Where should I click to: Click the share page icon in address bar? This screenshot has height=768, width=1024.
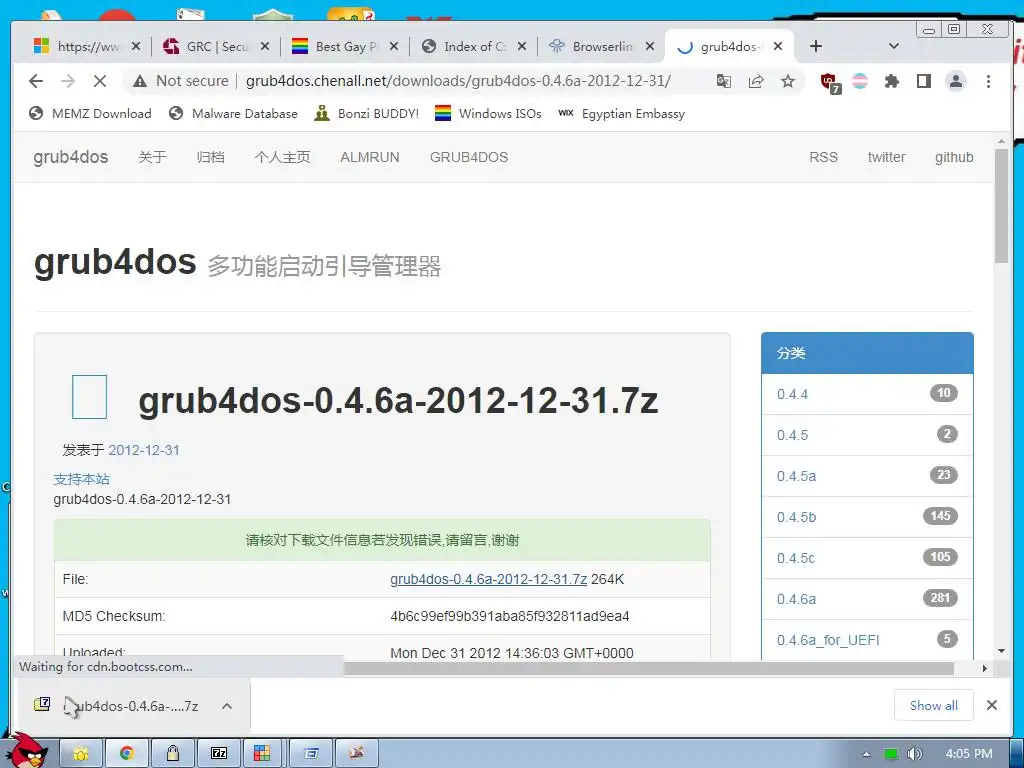756,81
